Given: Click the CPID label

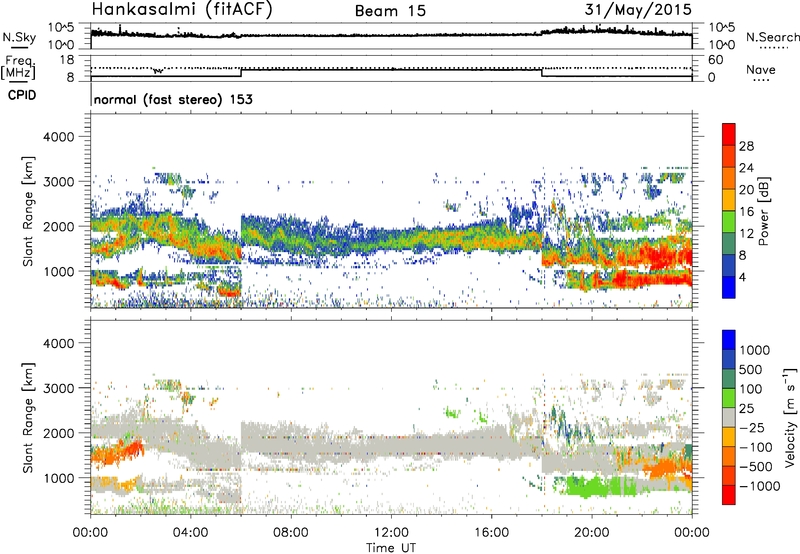Looking at the screenshot, I should [x=22, y=95].
